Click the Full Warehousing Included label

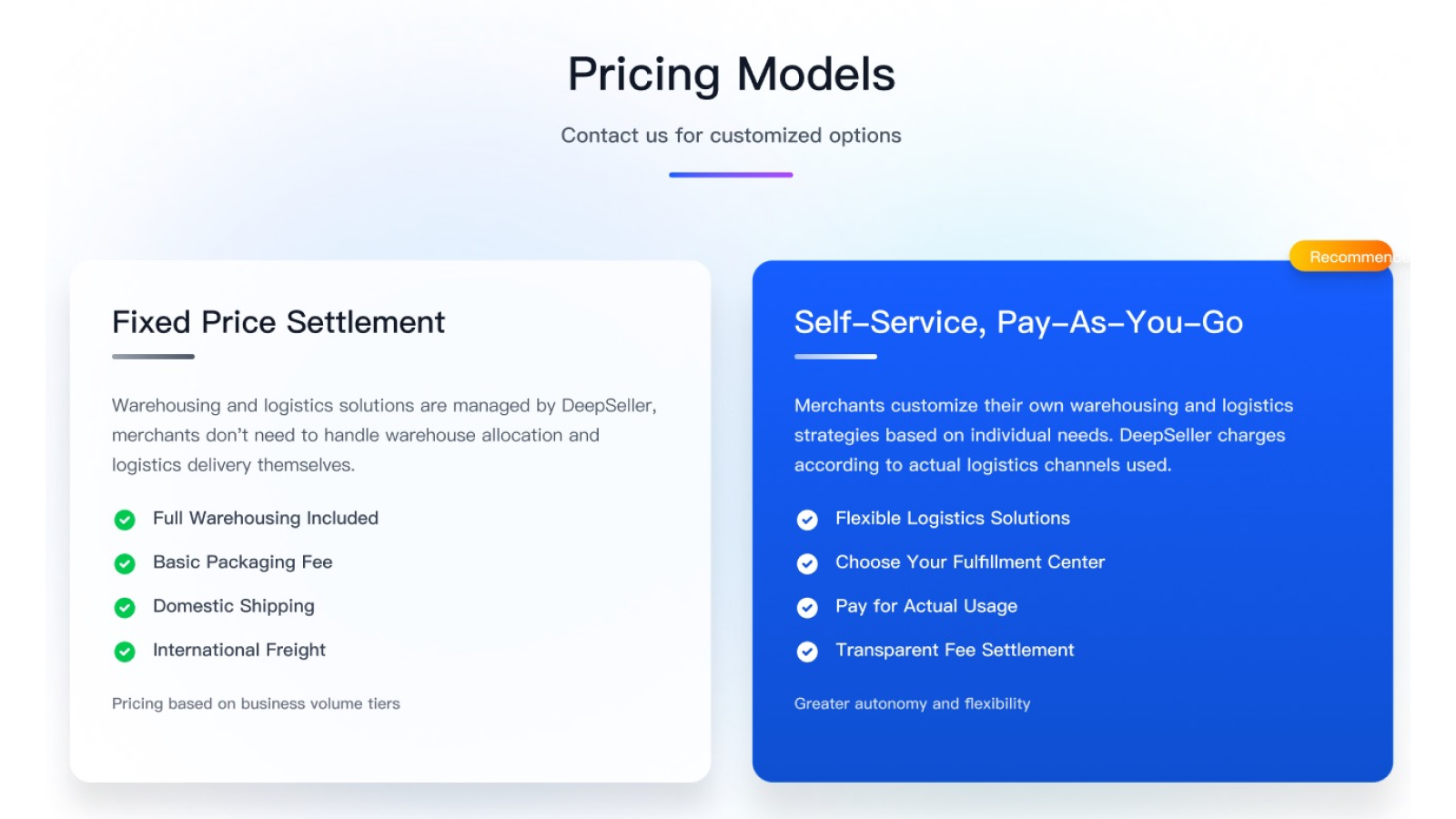pyautogui.click(x=266, y=518)
